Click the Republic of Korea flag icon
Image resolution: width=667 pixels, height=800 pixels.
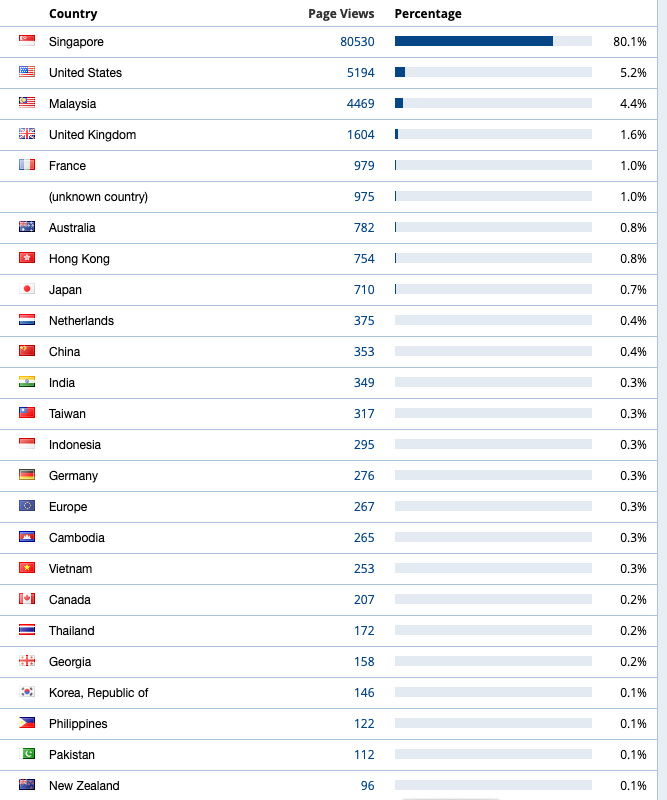click(27, 692)
